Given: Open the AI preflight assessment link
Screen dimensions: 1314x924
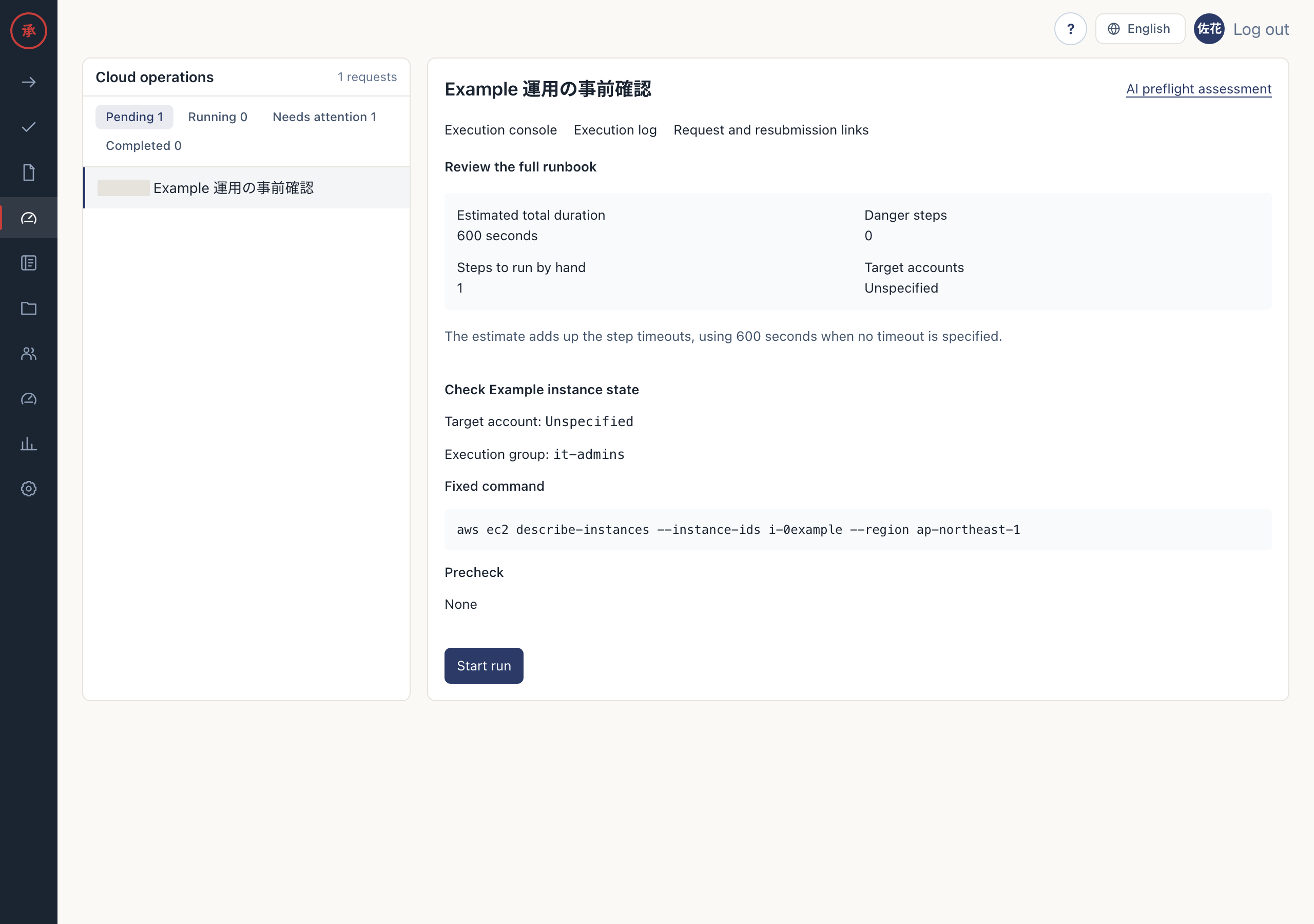Looking at the screenshot, I should (1199, 89).
